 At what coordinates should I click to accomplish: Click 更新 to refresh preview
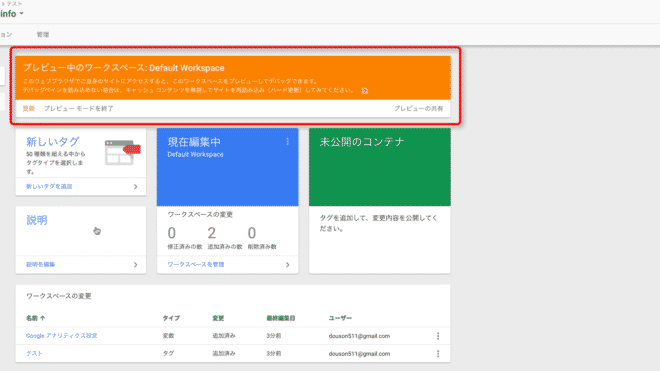(x=29, y=109)
